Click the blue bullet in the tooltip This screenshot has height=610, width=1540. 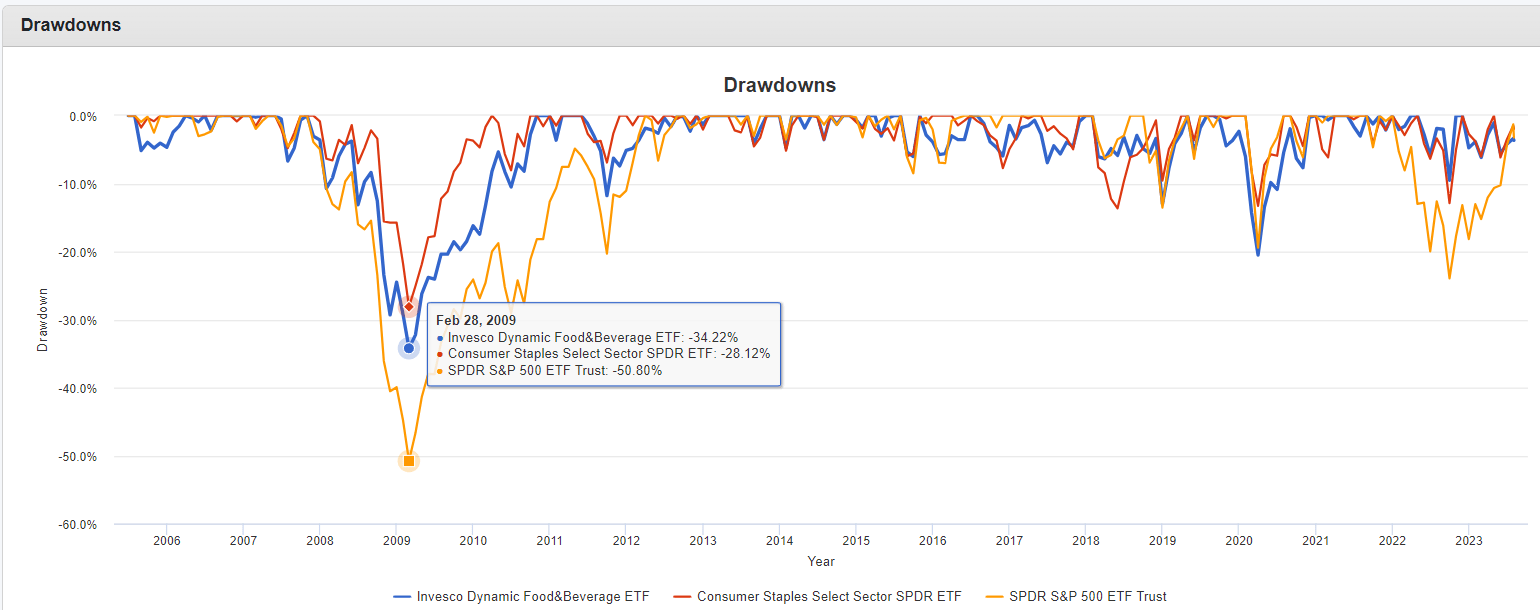(440, 338)
